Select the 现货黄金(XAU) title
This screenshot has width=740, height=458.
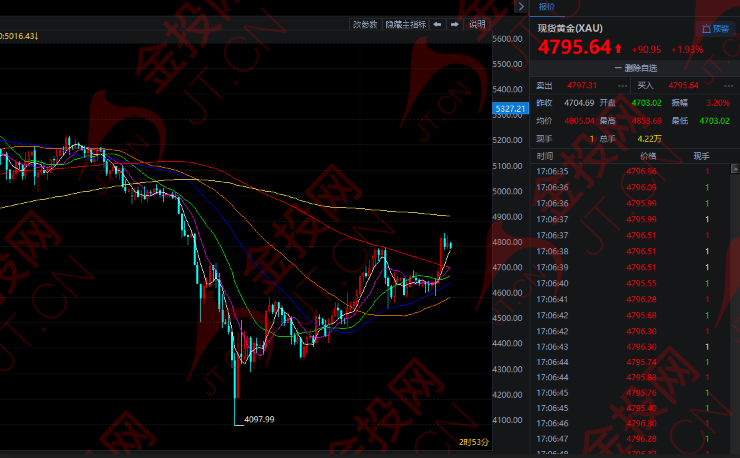[x=570, y=28]
